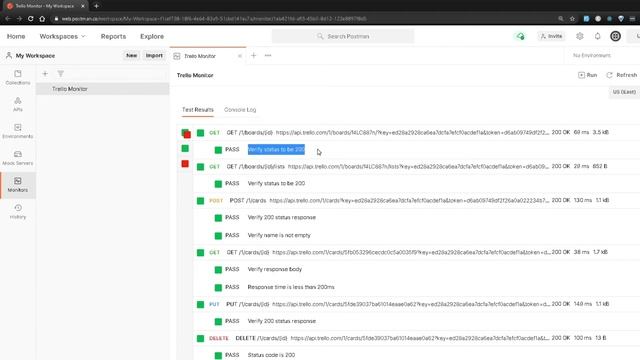Click 'Response time is less than 200ms' test
This screenshot has width=640, height=360.
pyautogui.click(x=291, y=287)
